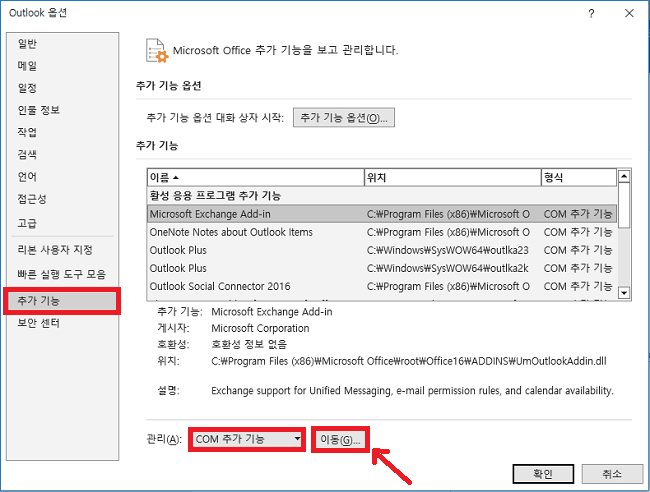The height and width of the screenshot is (492, 650).
Task: Click the Microsoft Corporation publisher text
Action: pos(260,328)
